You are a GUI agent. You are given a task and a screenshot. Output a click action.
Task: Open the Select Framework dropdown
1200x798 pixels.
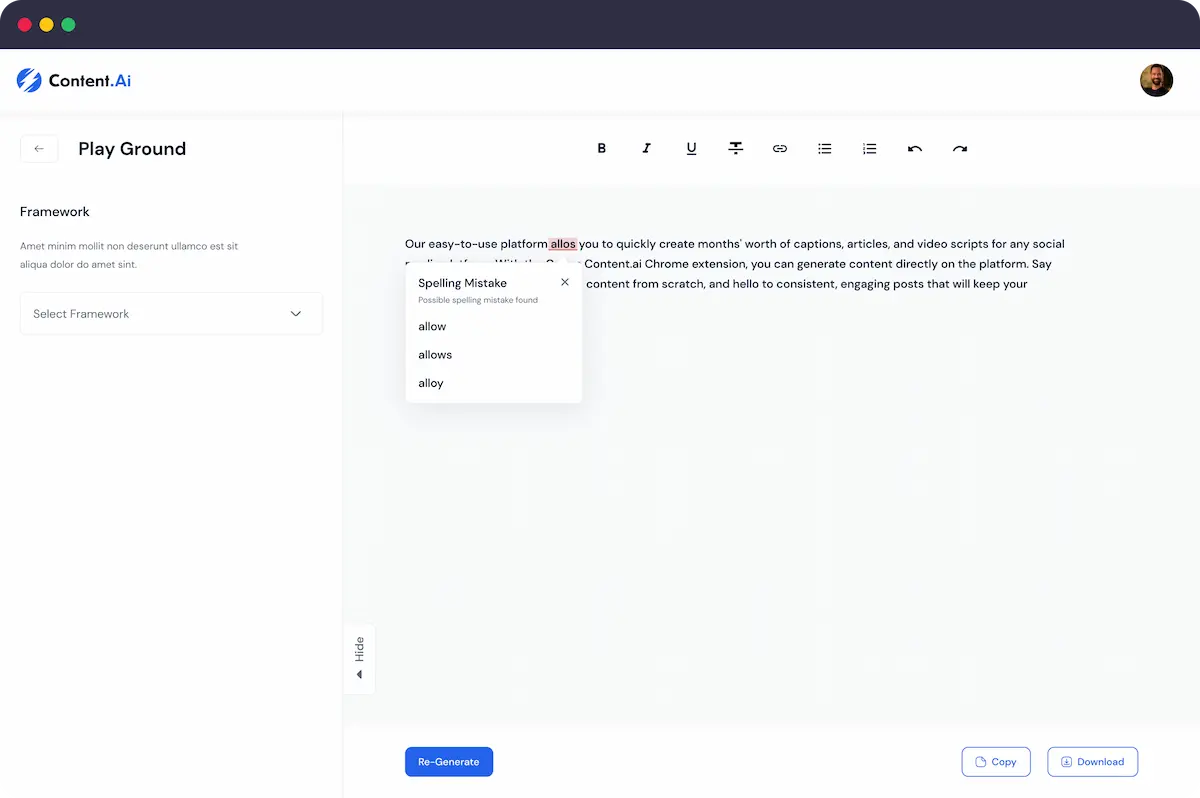[x=171, y=314]
